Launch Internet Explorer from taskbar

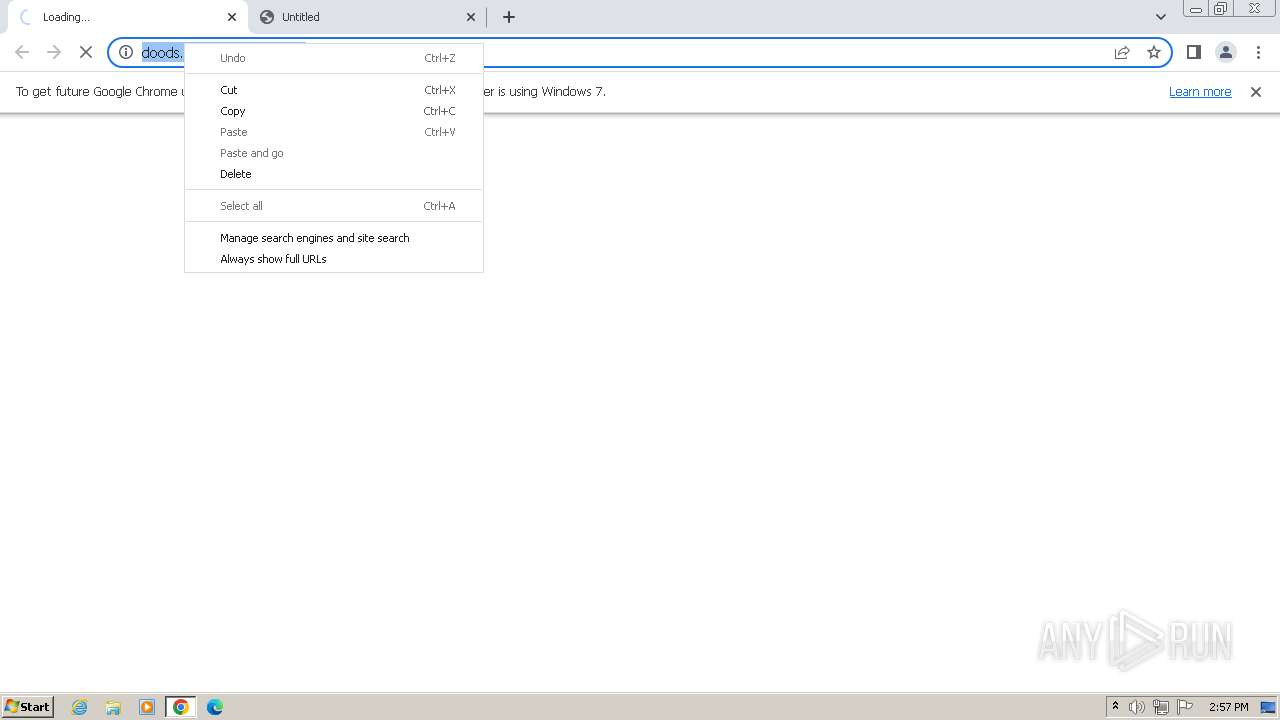80,707
